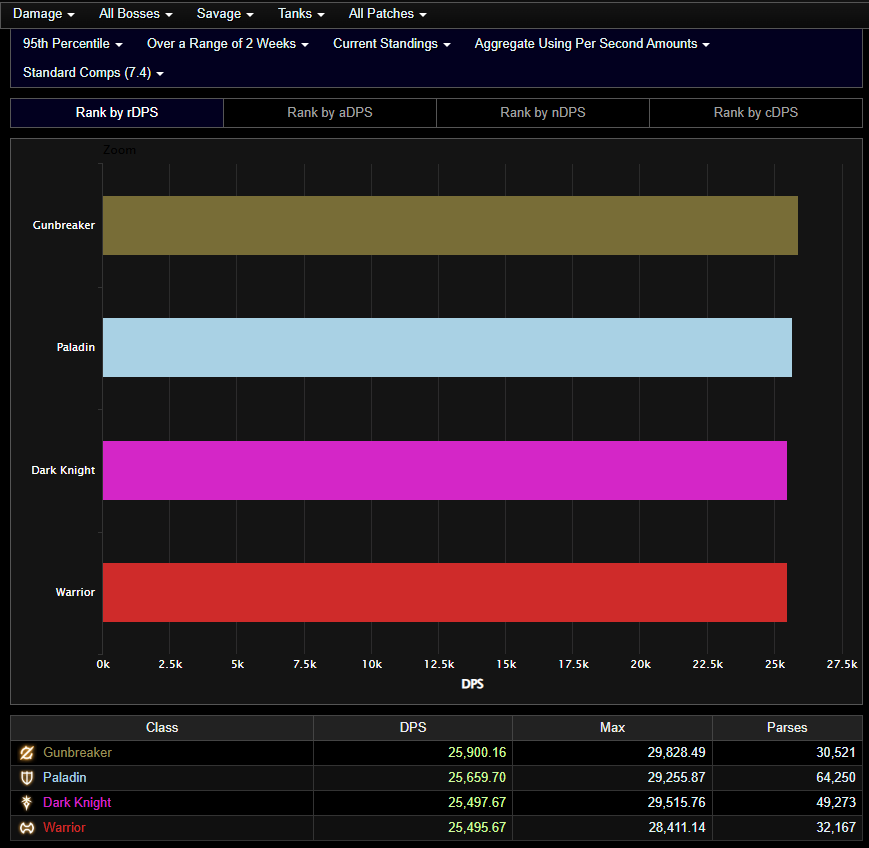Open the Warrior class link
869x848 pixels.
pos(64,827)
